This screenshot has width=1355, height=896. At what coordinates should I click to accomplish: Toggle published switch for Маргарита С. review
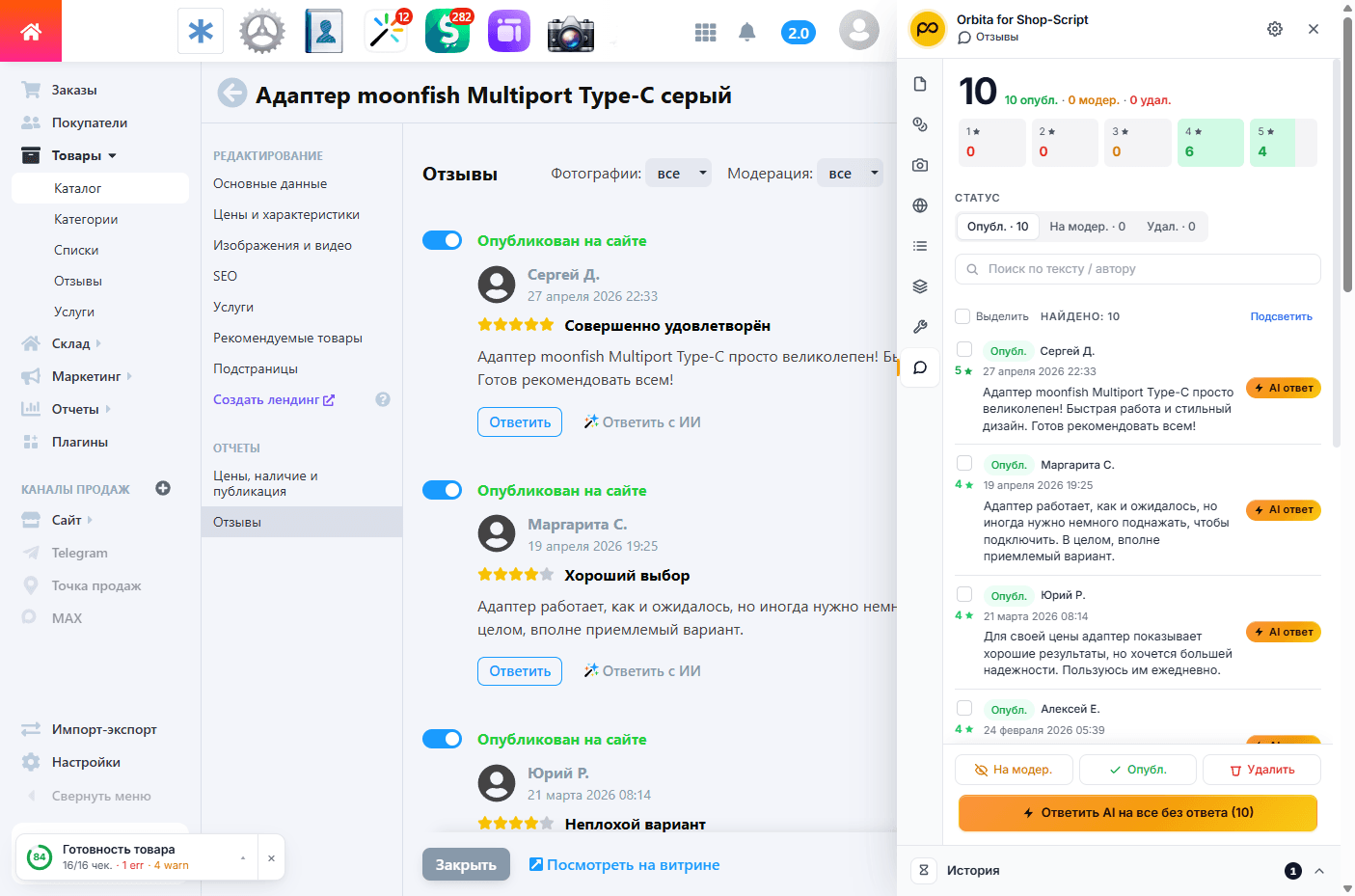[443, 490]
